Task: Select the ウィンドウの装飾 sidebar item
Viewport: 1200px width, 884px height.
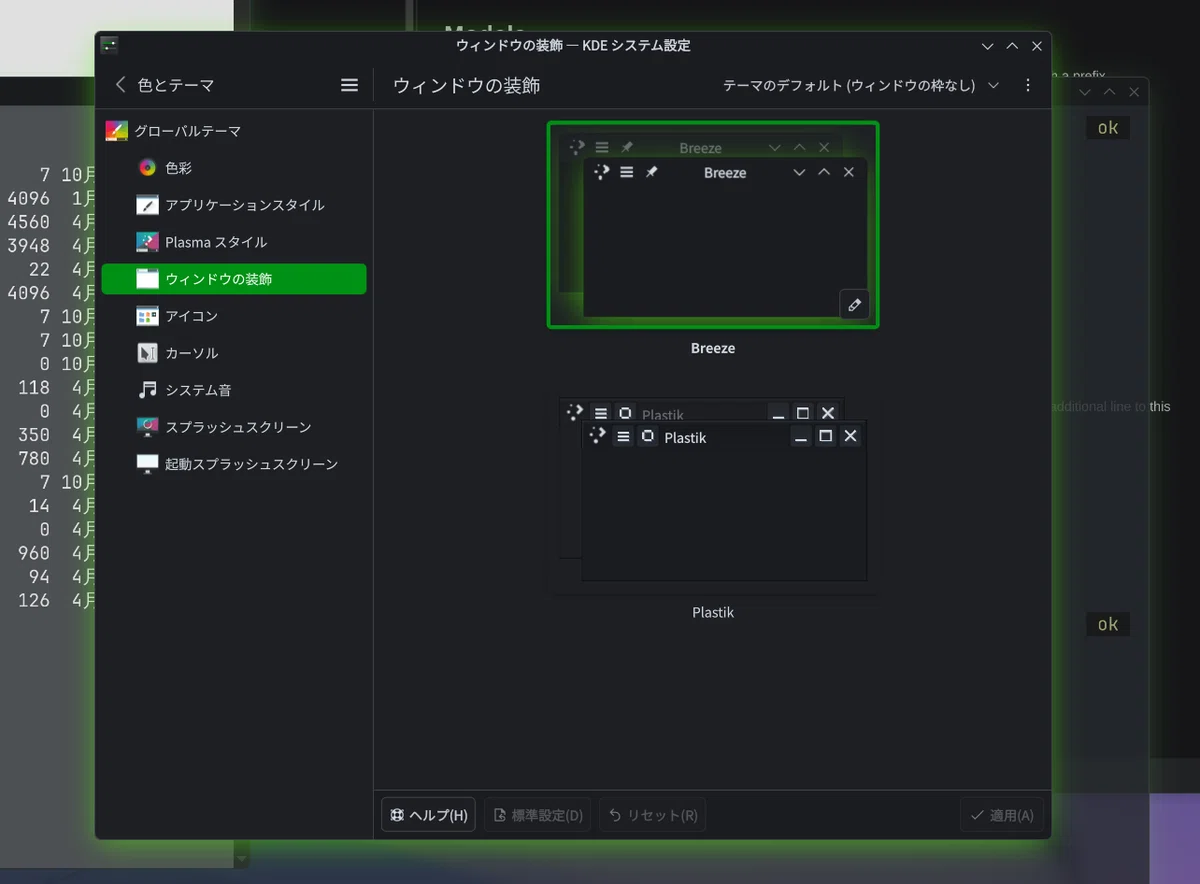Action: 234,279
